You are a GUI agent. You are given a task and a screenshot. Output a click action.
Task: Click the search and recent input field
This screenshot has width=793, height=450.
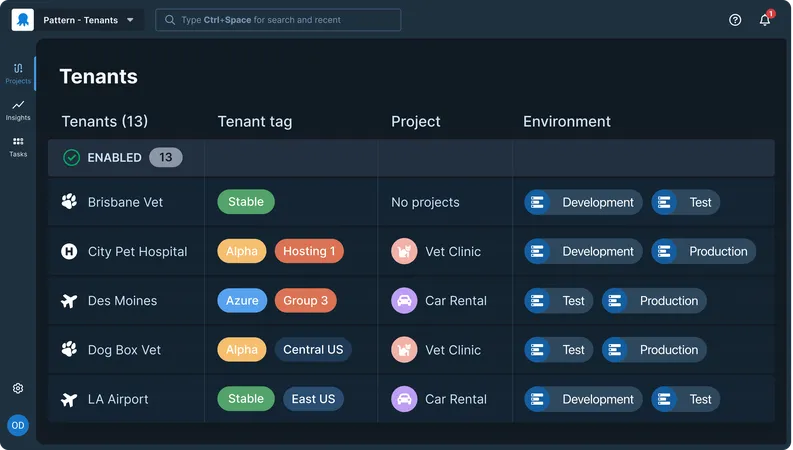click(x=278, y=20)
